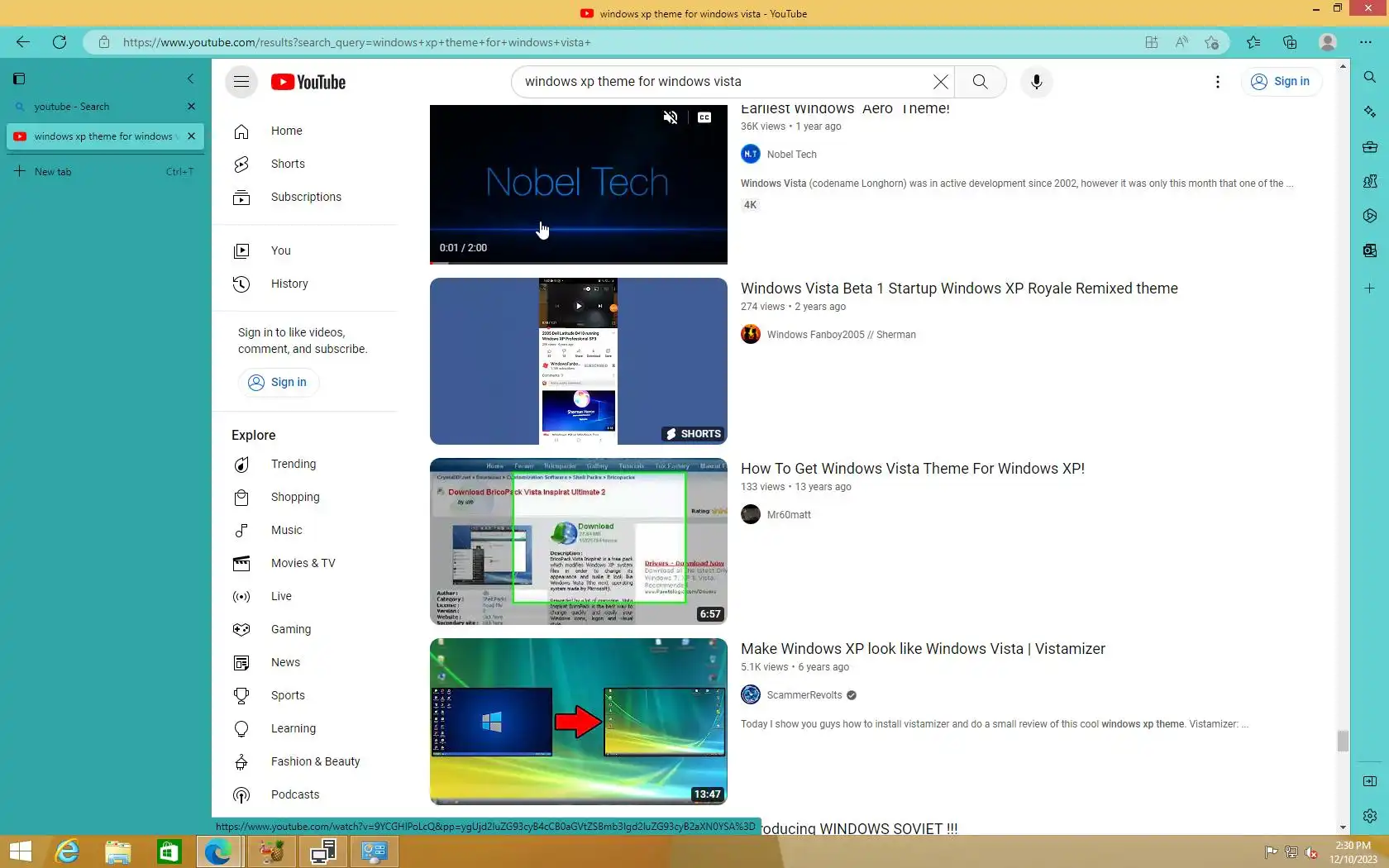Open ScammerRevolts channel link
Screen dimensions: 1389x868
(x=804, y=695)
